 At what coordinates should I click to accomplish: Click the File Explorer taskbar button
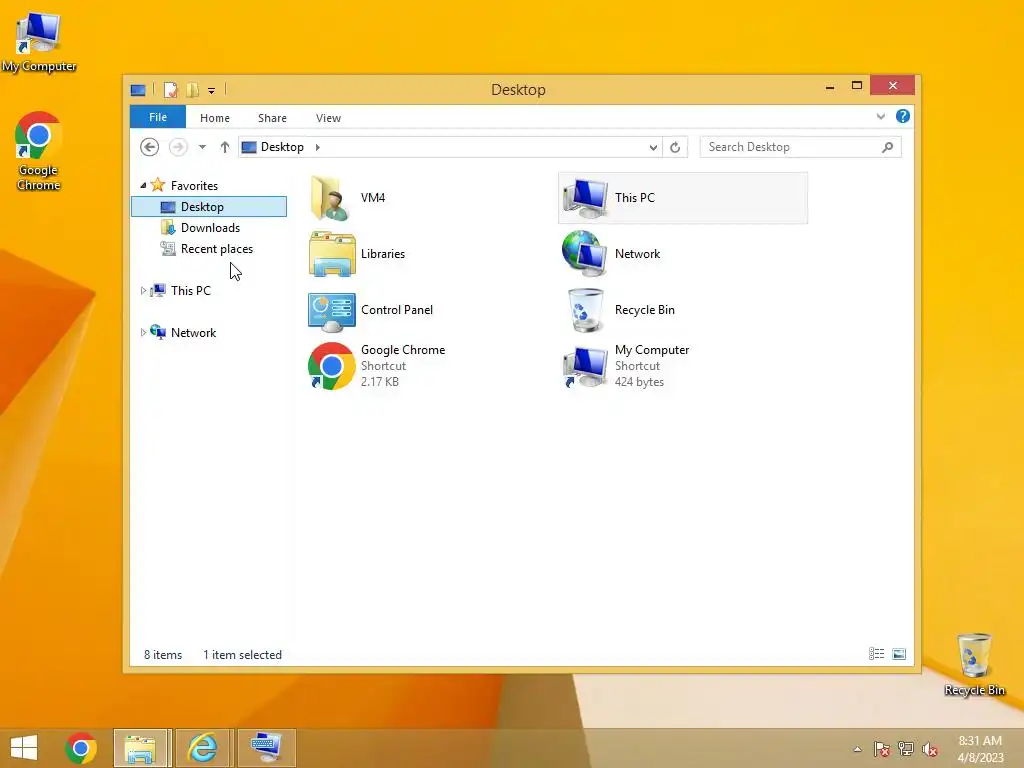142,748
